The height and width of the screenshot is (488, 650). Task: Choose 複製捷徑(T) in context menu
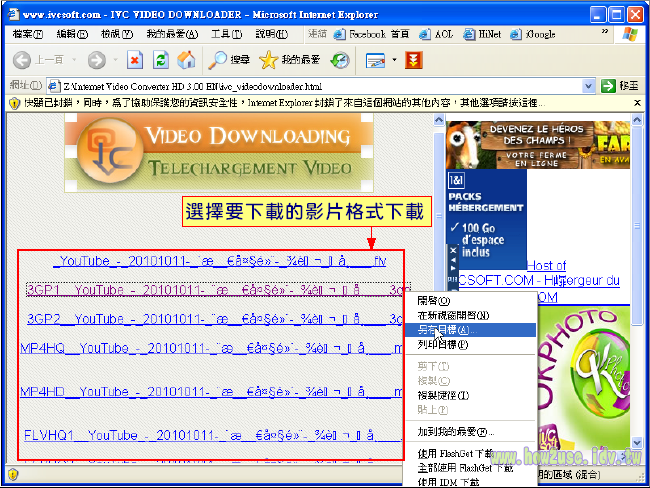coord(470,396)
